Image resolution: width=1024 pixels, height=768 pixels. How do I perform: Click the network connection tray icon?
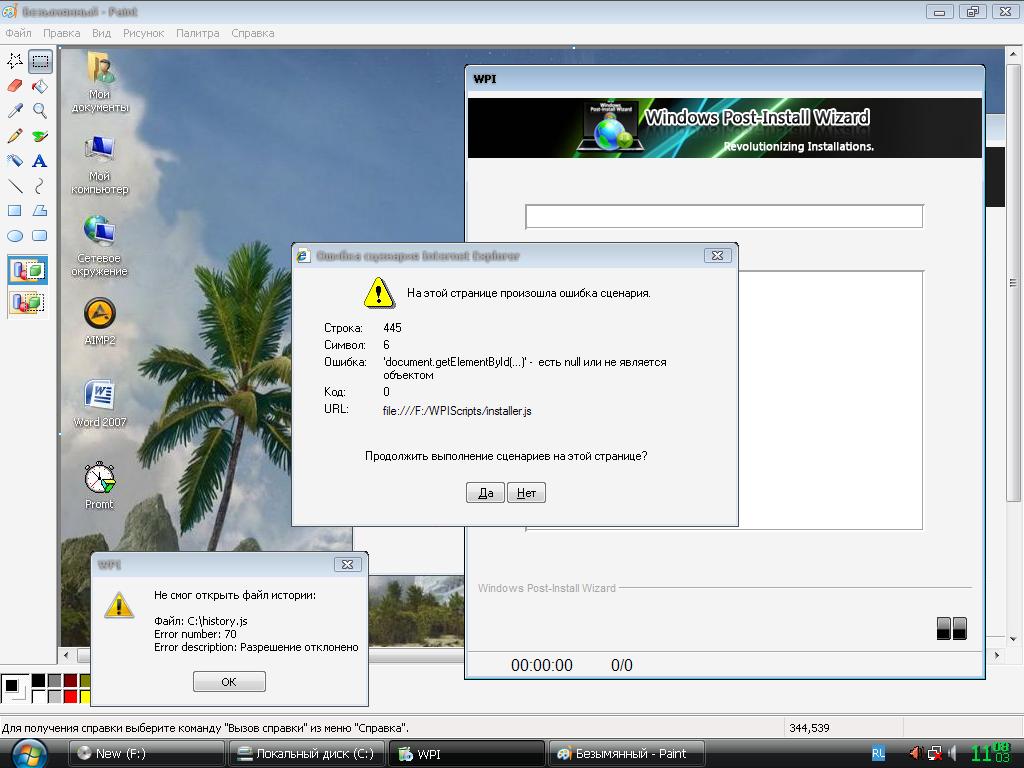[x=935, y=754]
